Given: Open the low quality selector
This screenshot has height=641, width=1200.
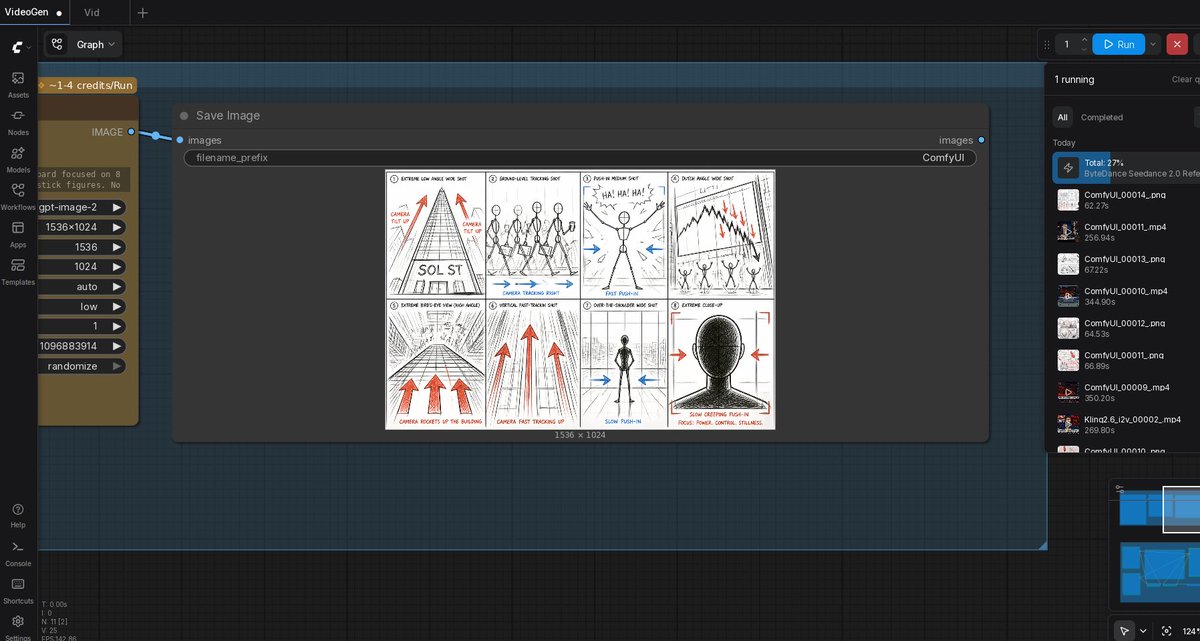Looking at the screenshot, I should [81, 306].
